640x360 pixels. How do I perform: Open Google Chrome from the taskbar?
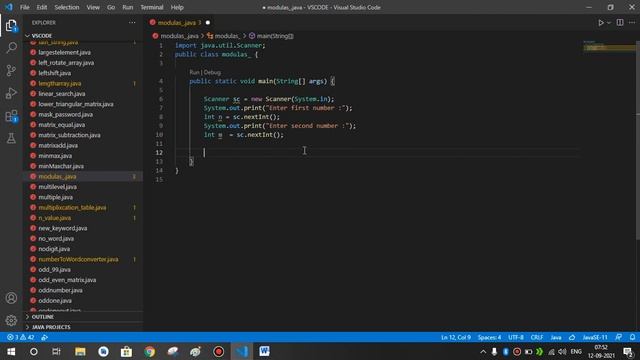(149, 351)
